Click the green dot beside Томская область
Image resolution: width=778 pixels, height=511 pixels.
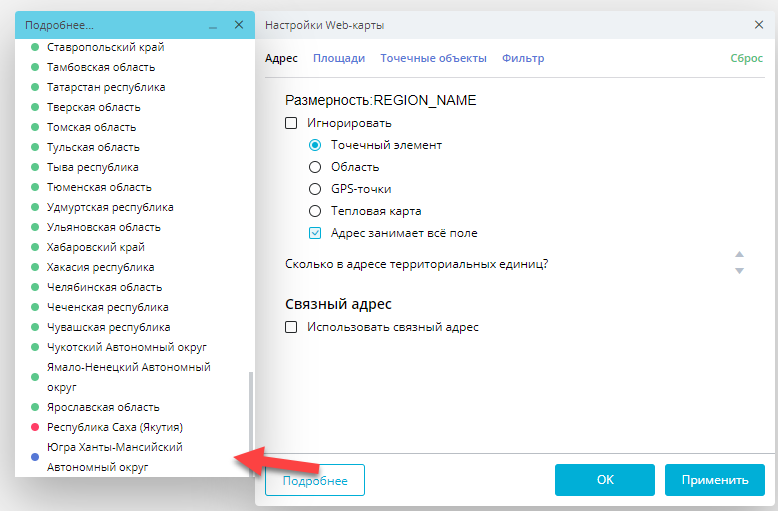point(35,127)
